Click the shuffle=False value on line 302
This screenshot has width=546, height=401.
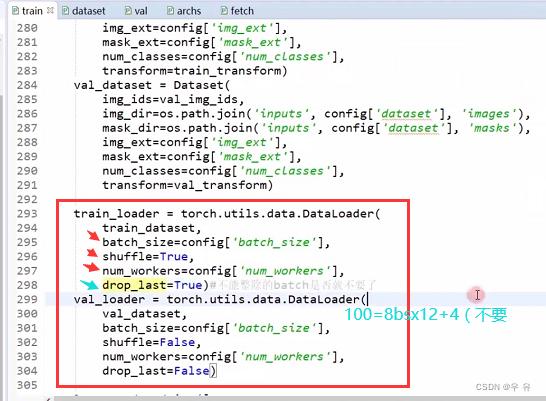point(177,342)
